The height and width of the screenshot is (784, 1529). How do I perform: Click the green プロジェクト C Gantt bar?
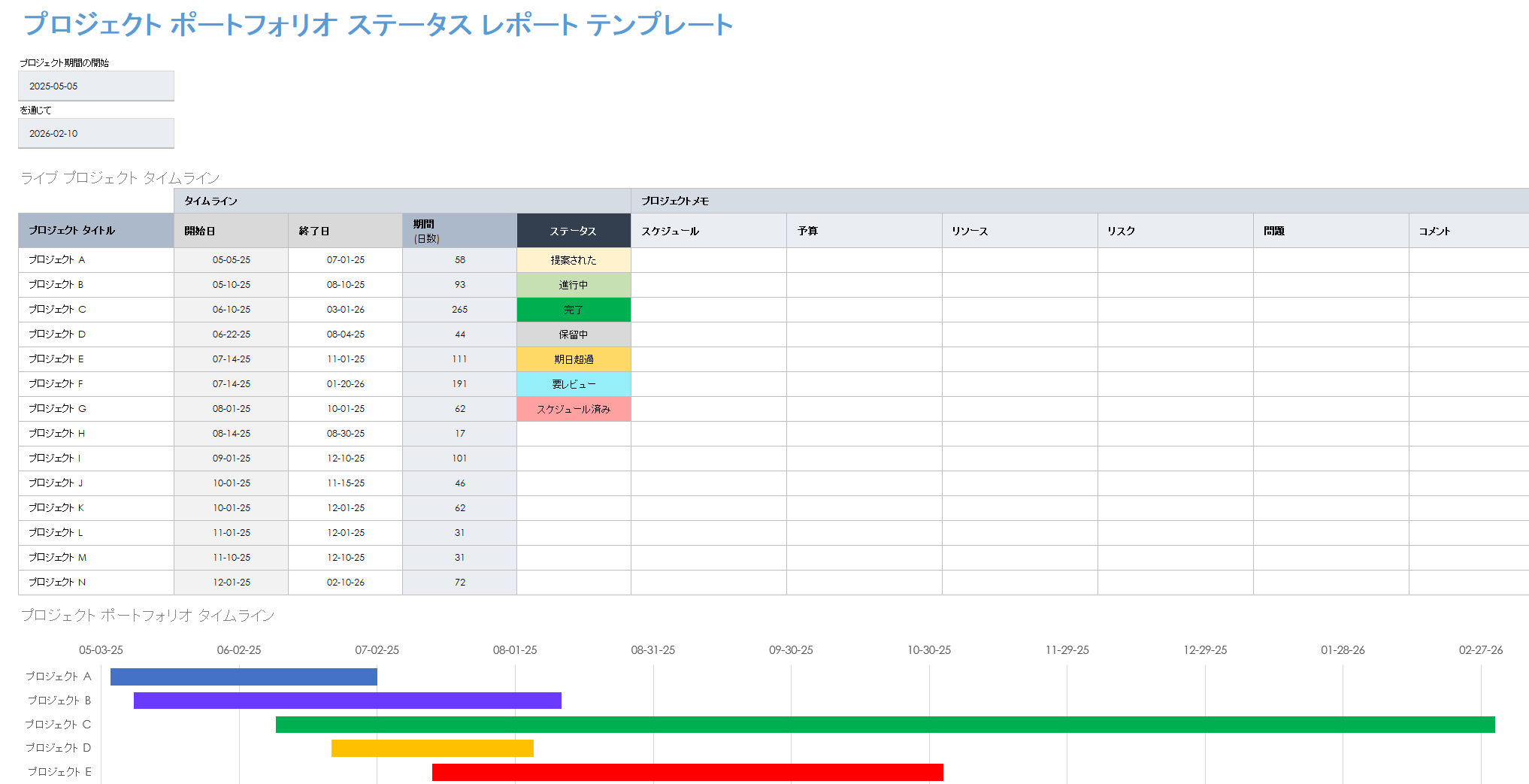point(886,725)
